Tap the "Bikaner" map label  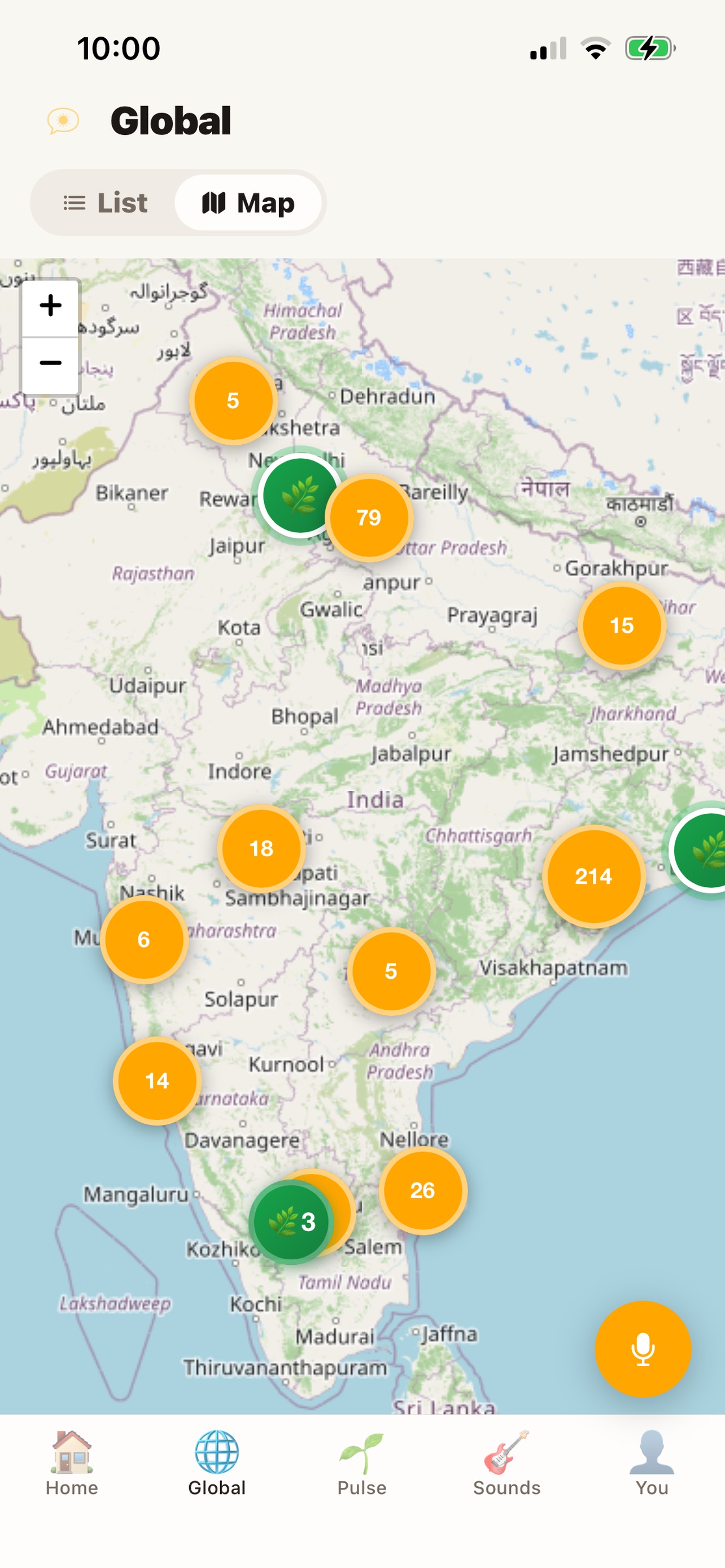(132, 493)
